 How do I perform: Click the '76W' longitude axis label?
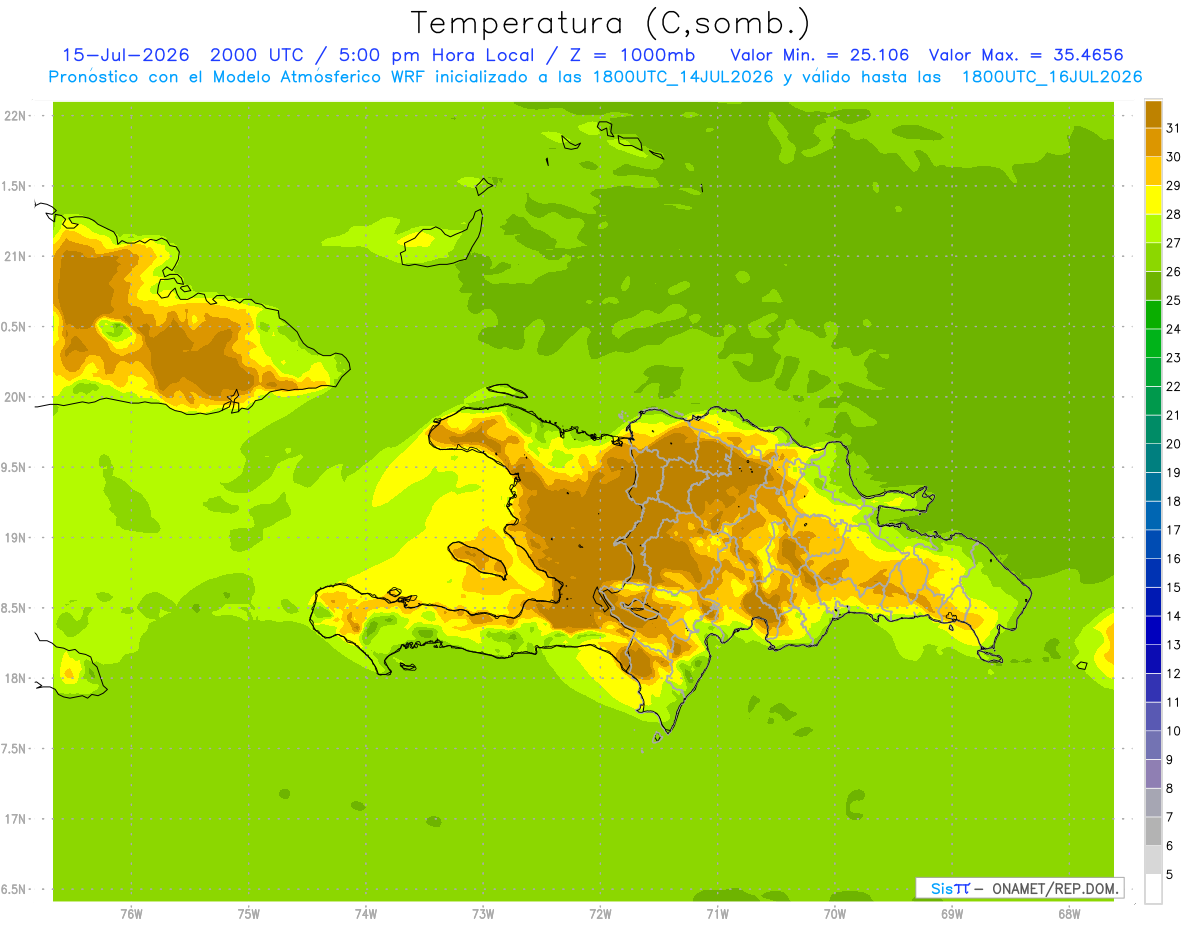131,914
